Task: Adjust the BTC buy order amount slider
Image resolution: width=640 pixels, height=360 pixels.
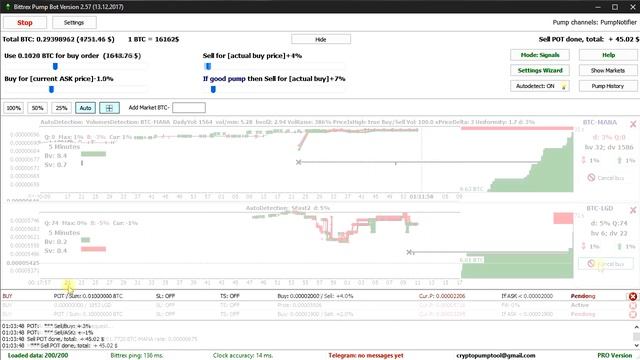Action: (x=55, y=66)
